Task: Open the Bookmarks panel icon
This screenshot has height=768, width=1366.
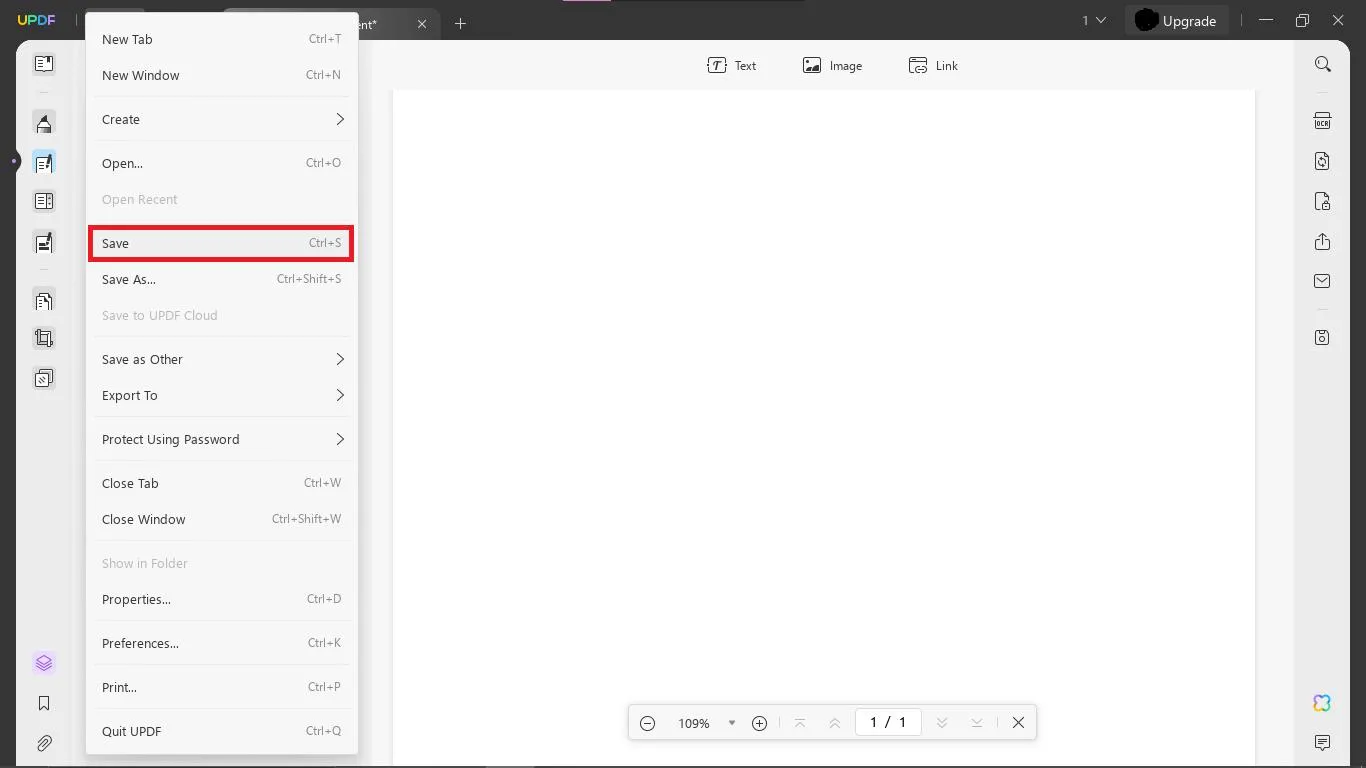Action: tap(44, 703)
